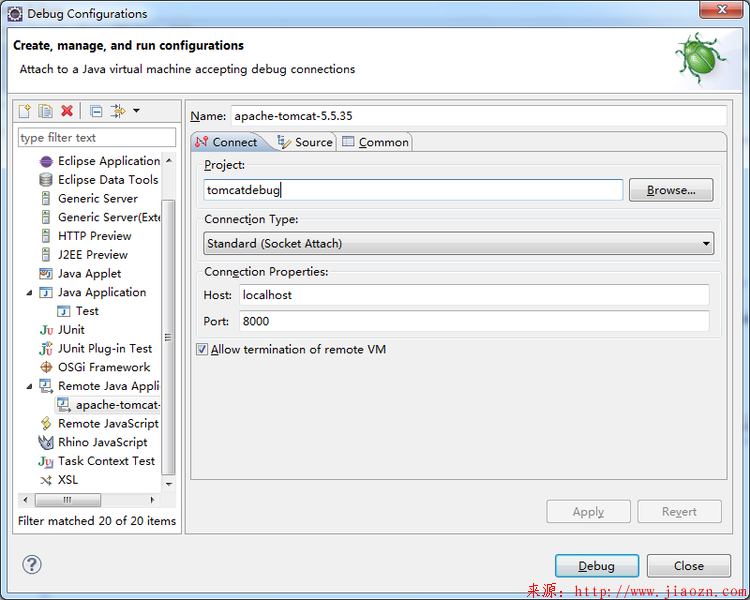This screenshot has width=750, height=600.
Task: Open help via question mark icon
Action: coord(32,565)
